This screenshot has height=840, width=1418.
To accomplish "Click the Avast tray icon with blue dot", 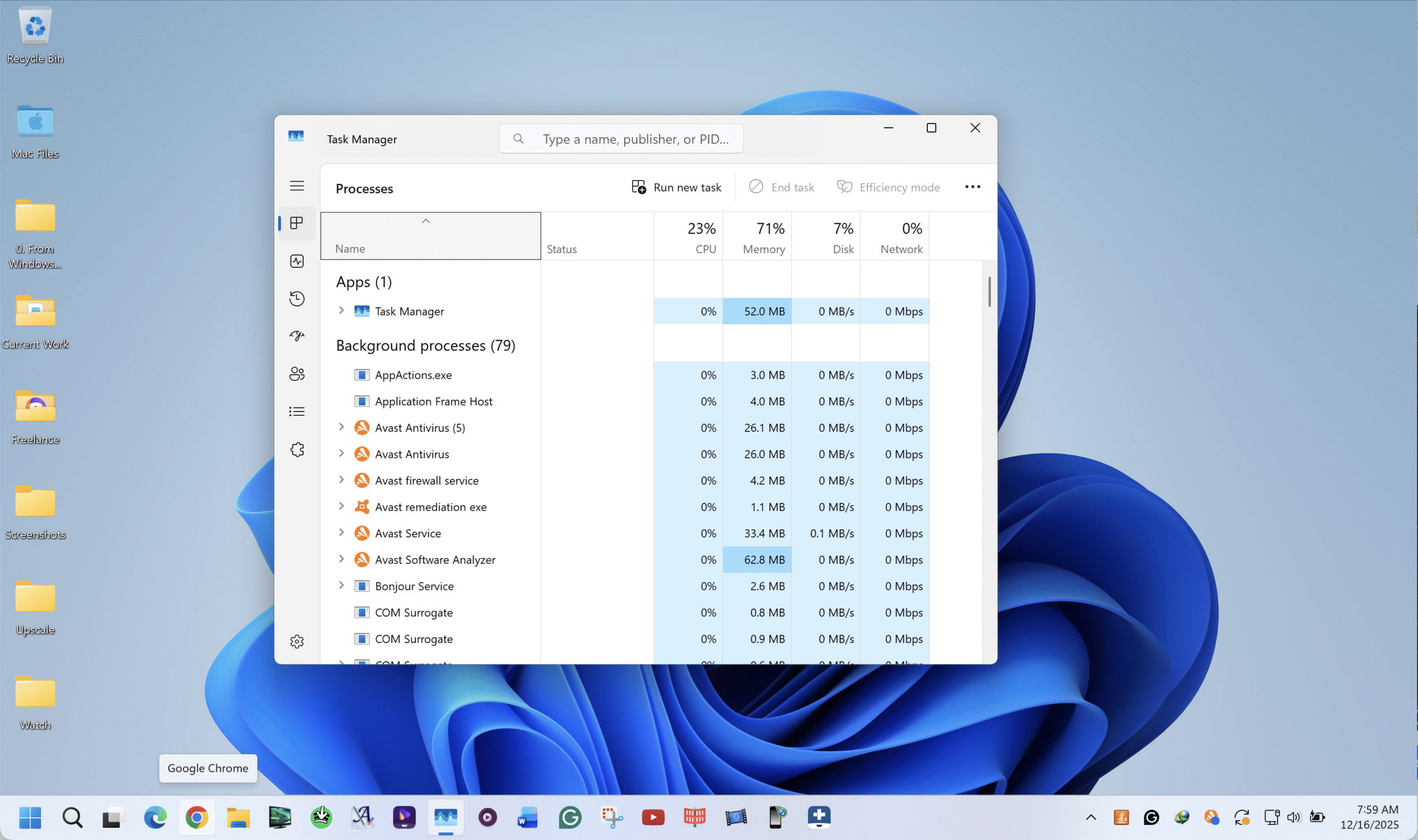I will 1211,817.
